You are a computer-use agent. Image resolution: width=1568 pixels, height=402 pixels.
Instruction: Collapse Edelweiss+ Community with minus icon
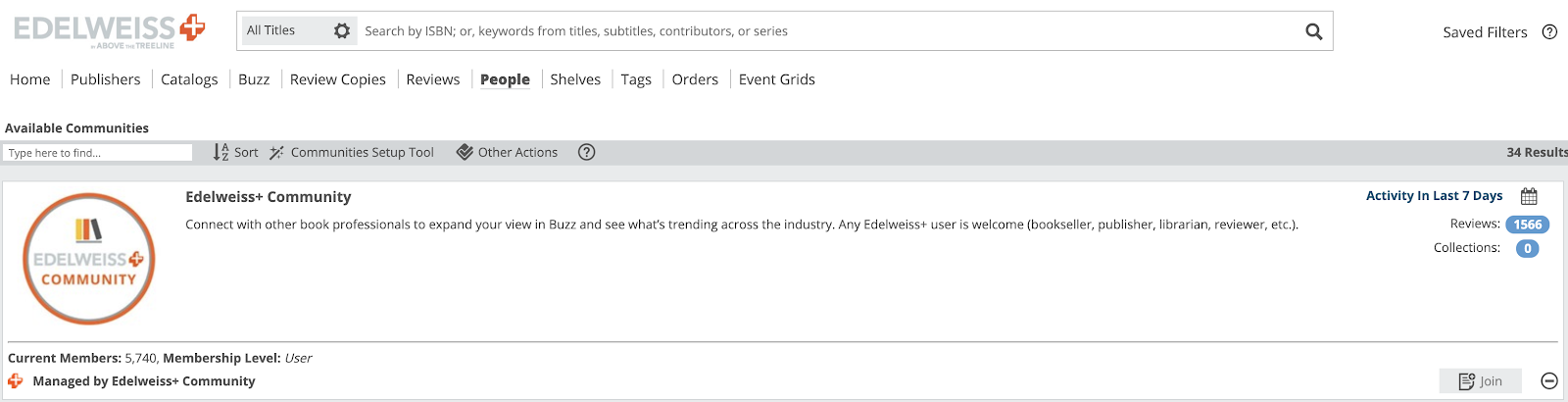[x=1549, y=380]
